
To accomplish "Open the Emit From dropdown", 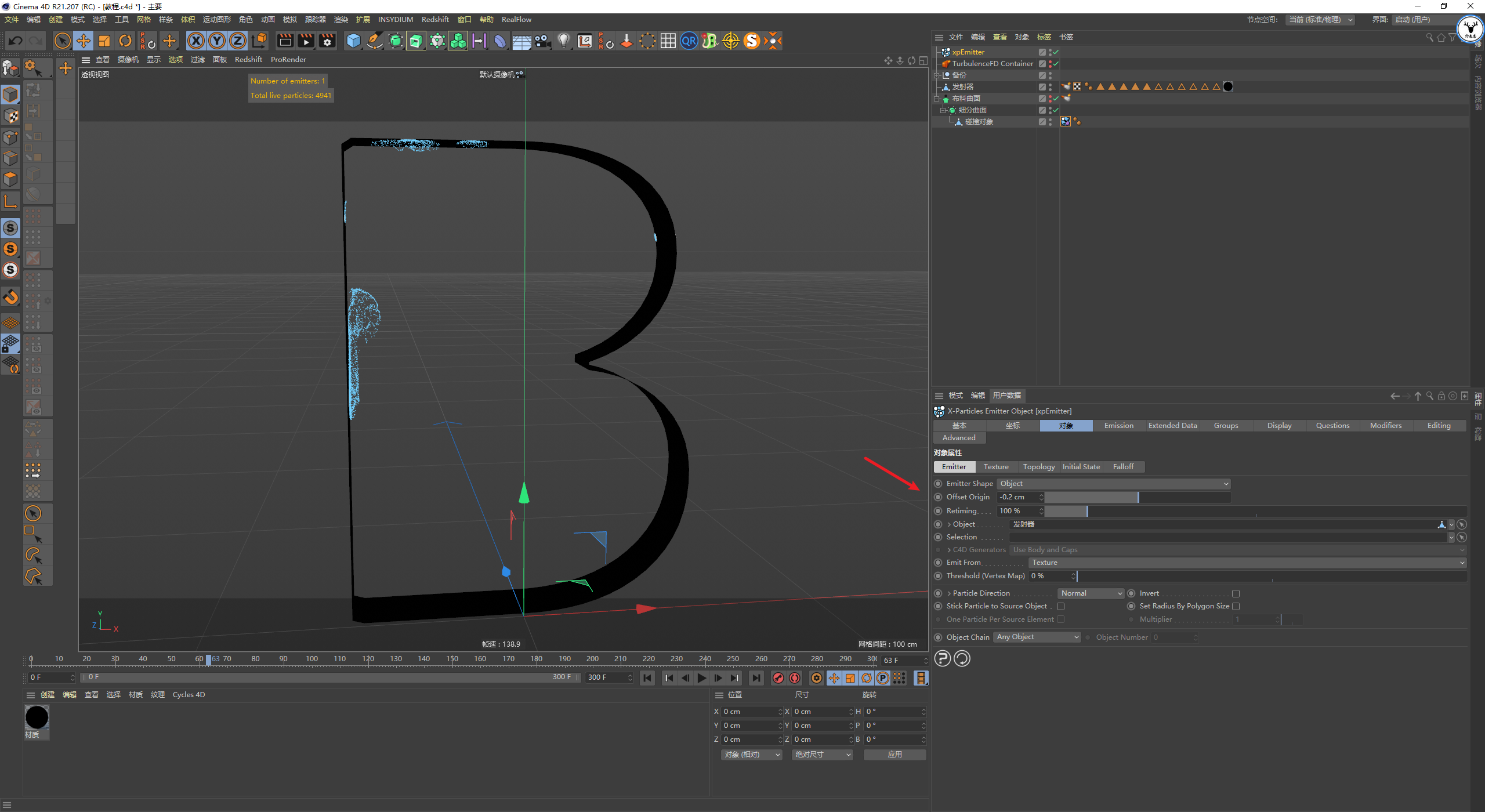I will pos(1247,563).
